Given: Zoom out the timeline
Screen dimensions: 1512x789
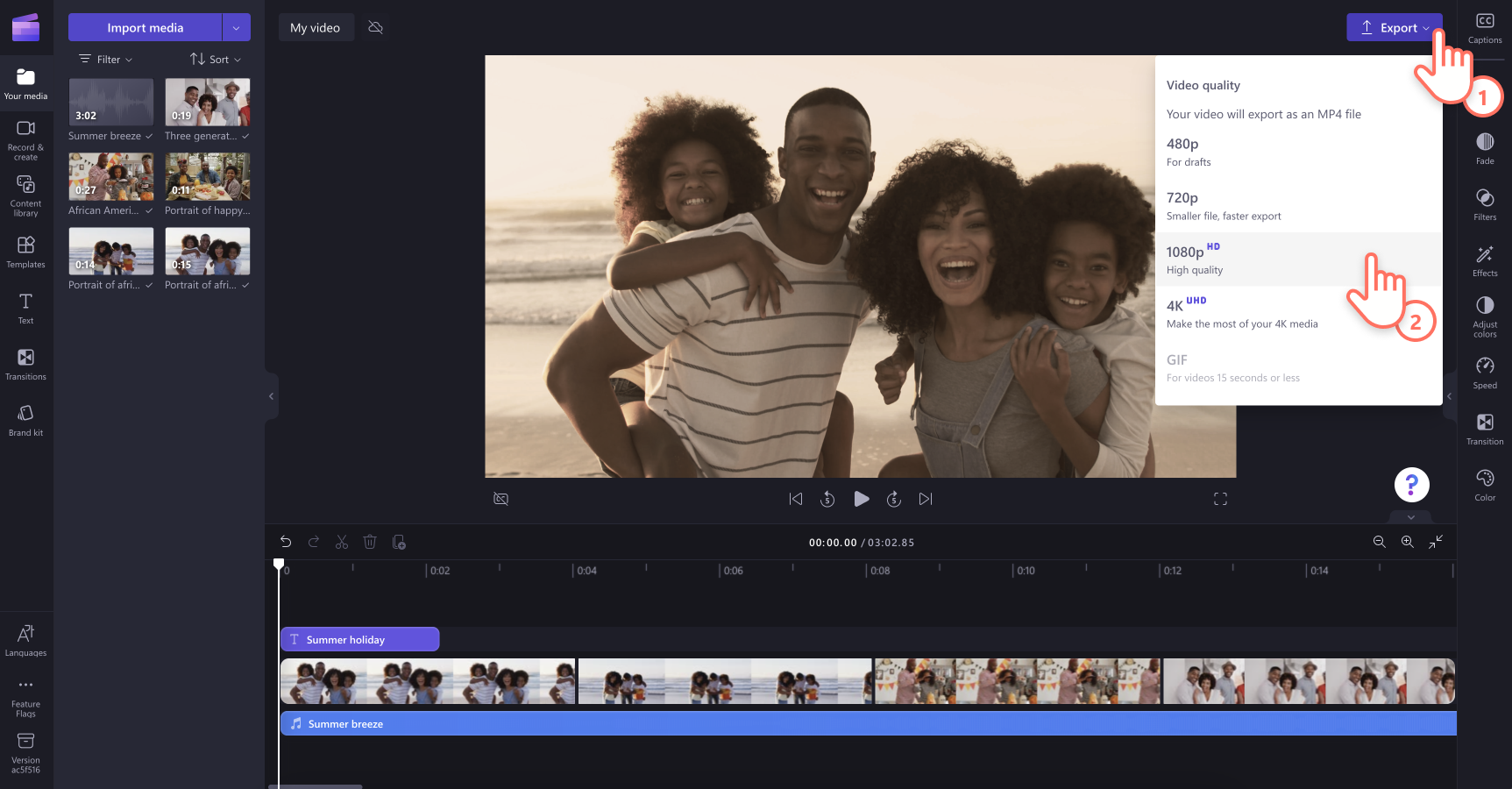Looking at the screenshot, I should (1379, 543).
